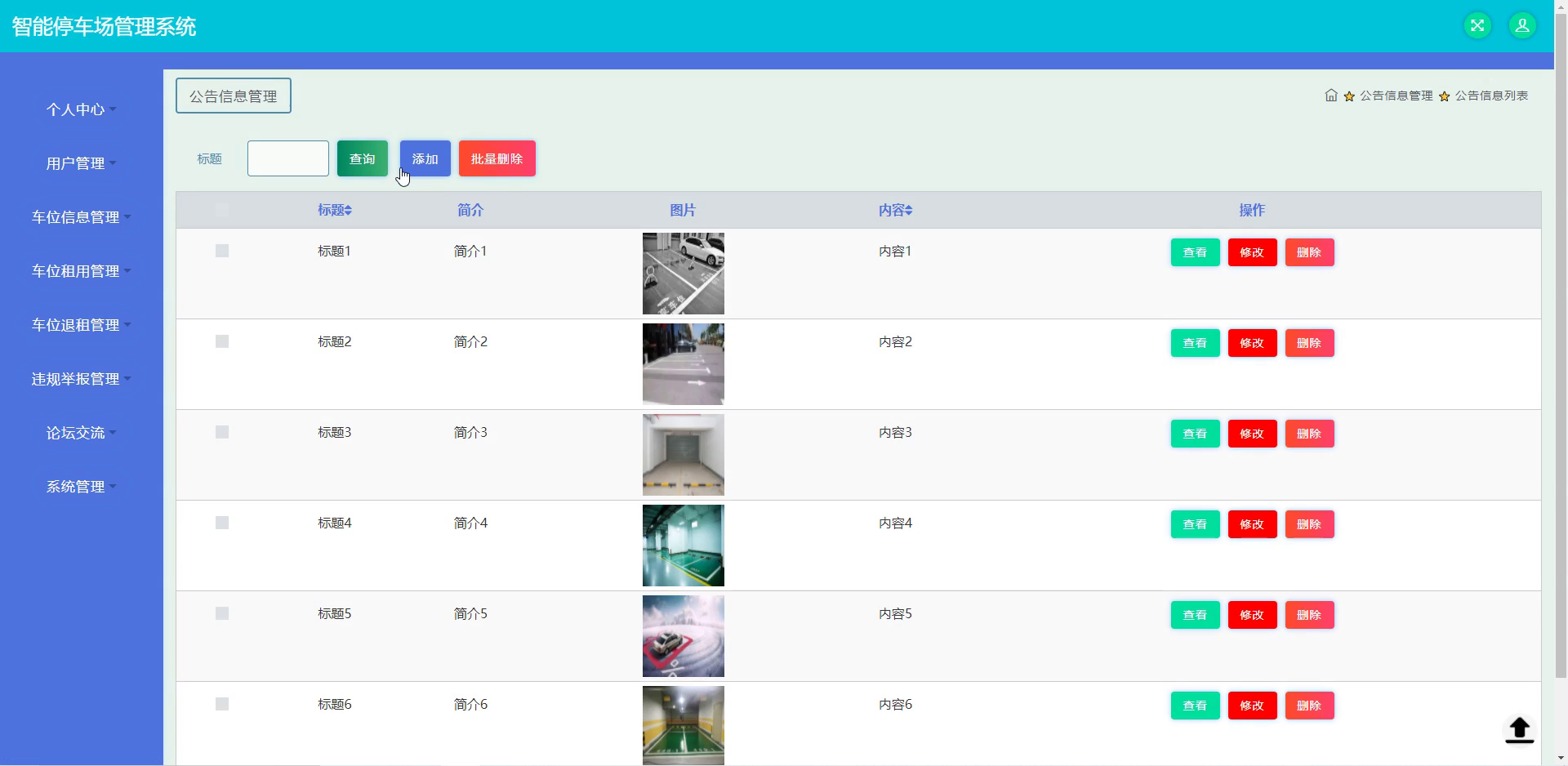Viewport: 1568px width, 766px height.
Task: Click the home icon in breadcrumb
Action: click(x=1331, y=96)
